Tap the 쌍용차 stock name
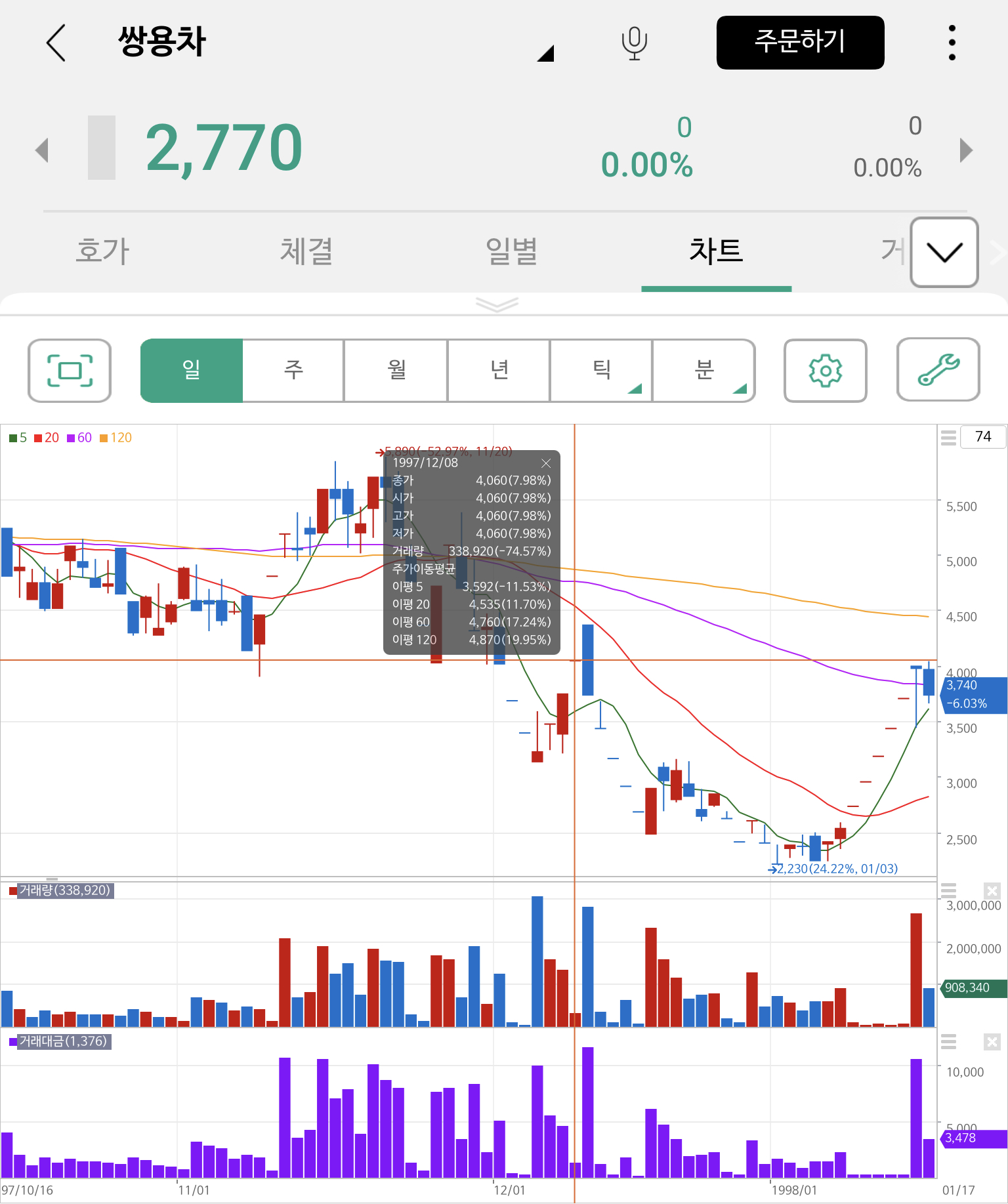1008x1204 pixels. pyautogui.click(x=162, y=41)
